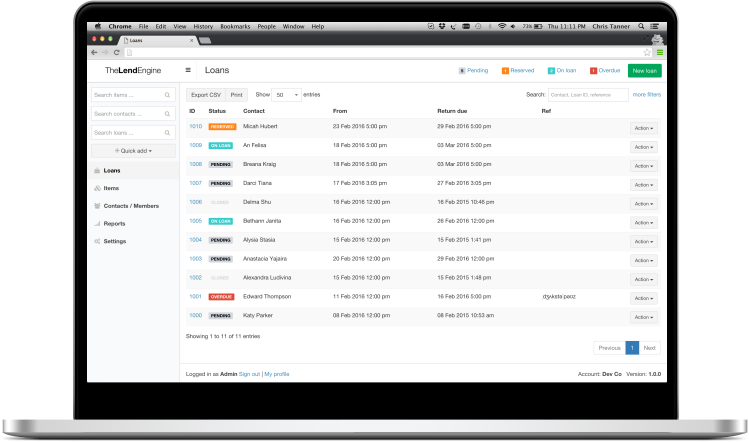Image resolution: width=749 pixels, height=442 pixels.
Task: Toggle the sidebar with the hamburger icon
Action: click(188, 71)
